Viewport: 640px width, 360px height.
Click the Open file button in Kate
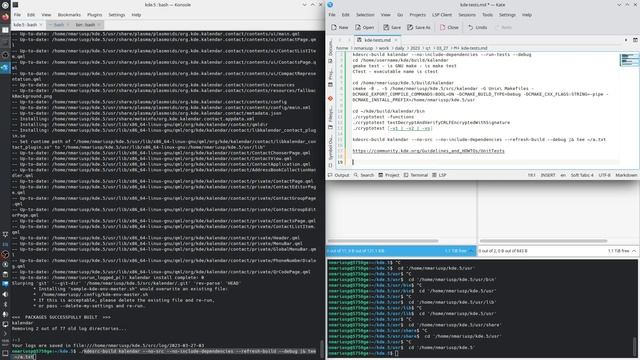(364, 27)
